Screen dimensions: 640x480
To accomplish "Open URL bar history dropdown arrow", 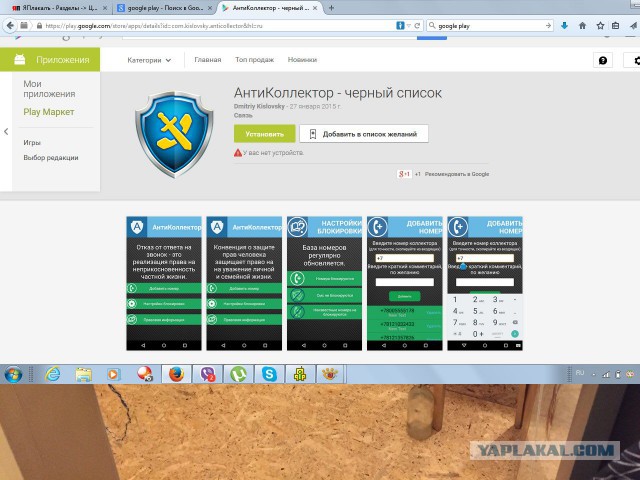I will (x=409, y=26).
